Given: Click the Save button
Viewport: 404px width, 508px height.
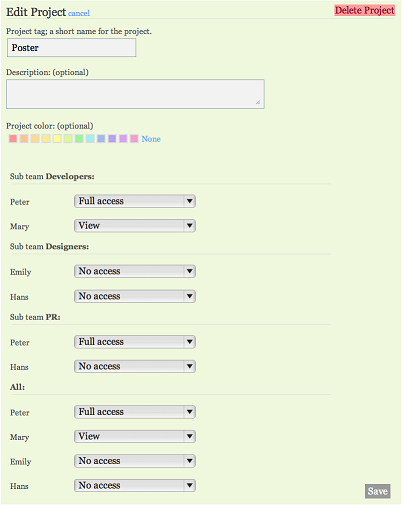Looking at the screenshot, I should 377,491.
